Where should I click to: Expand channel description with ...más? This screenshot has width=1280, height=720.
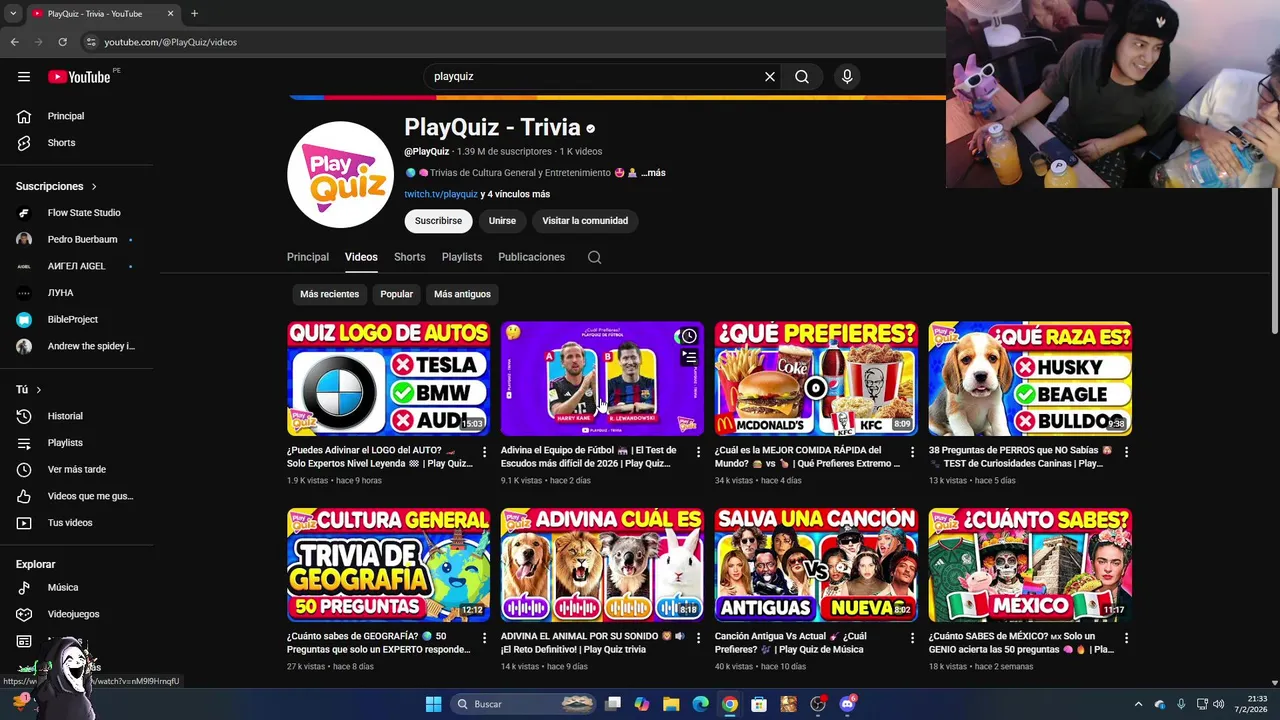653,173
